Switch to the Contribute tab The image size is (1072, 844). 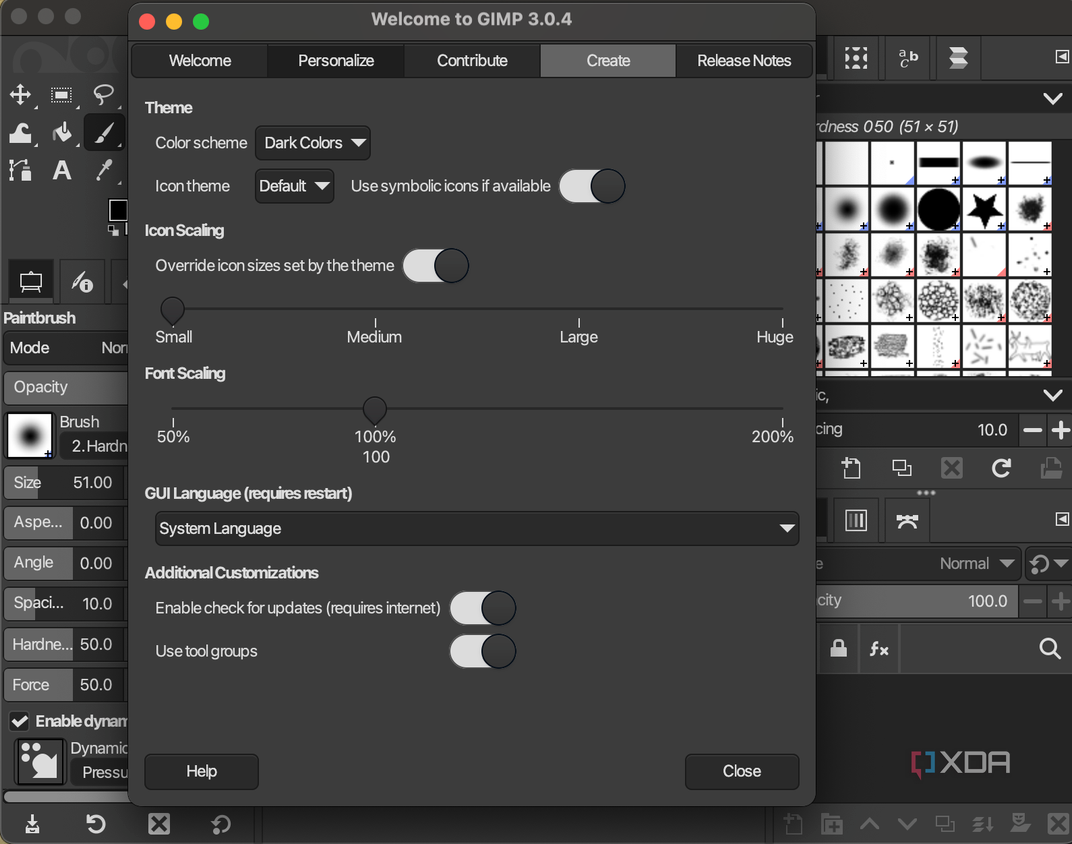pos(472,61)
